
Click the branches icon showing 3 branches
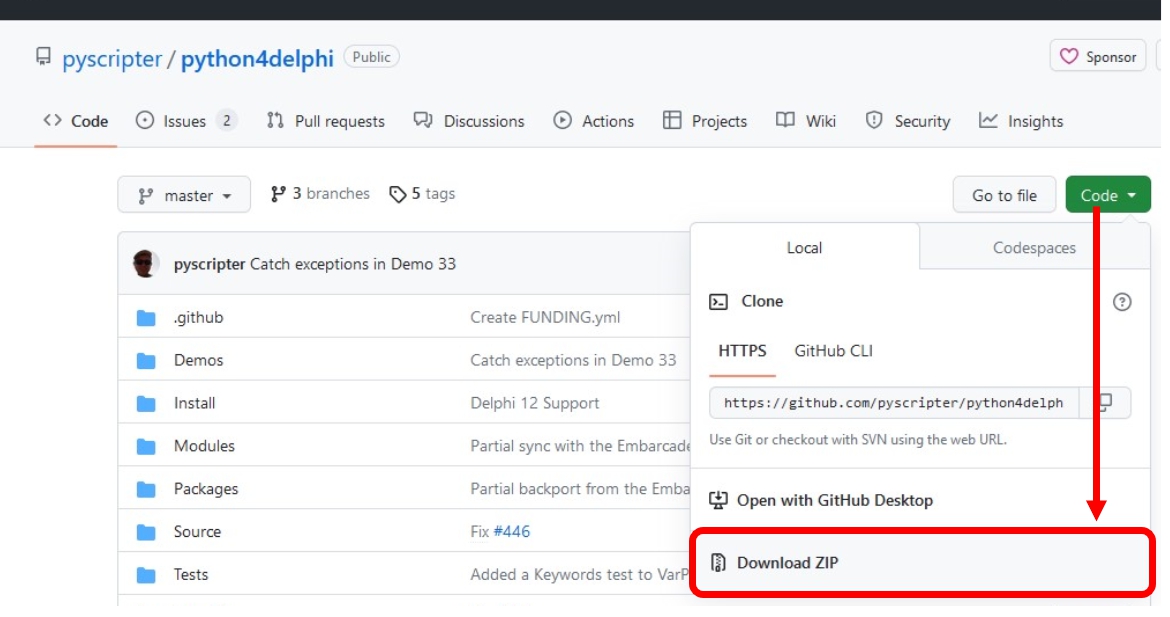(277, 193)
